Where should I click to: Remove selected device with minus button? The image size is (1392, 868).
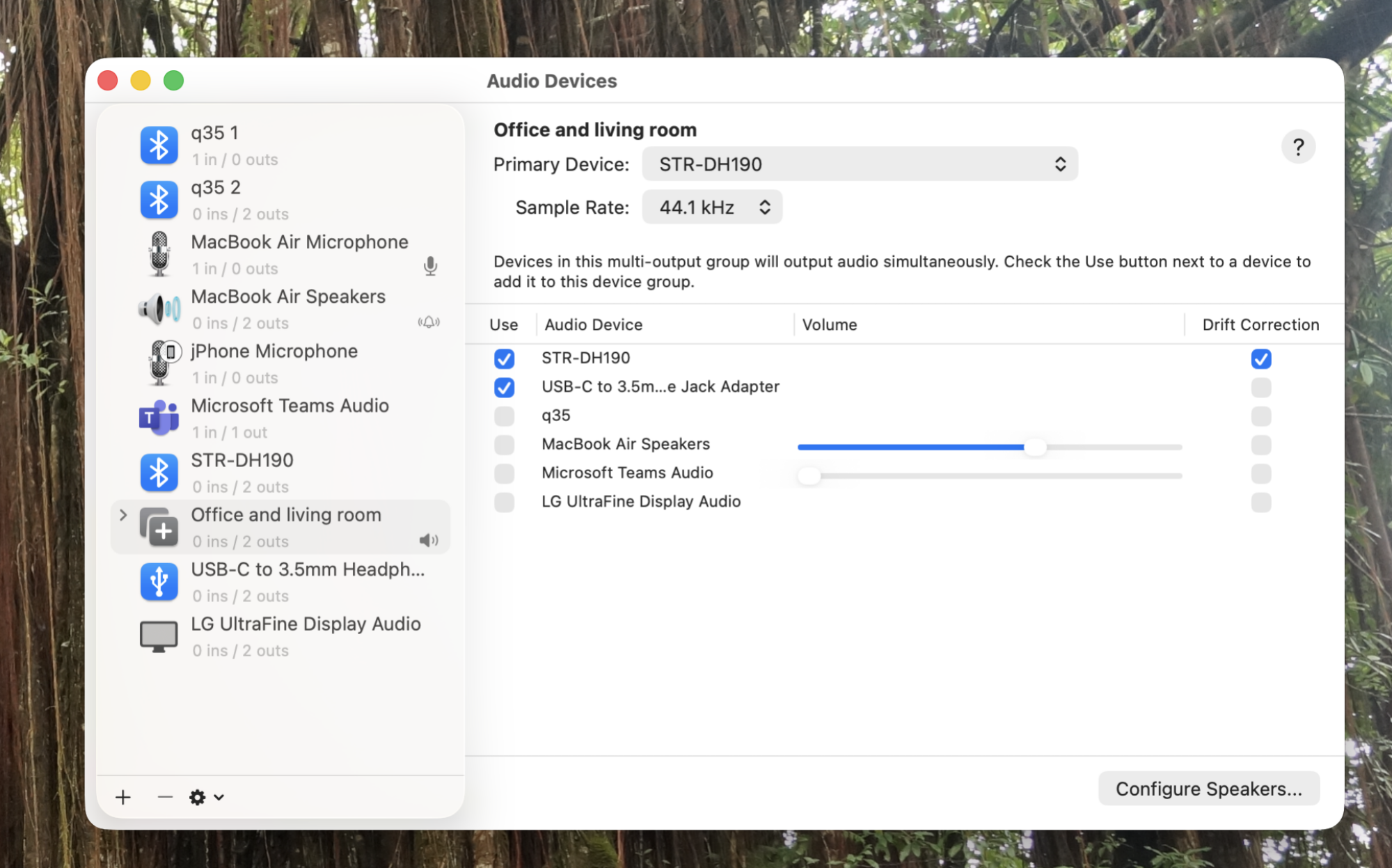[x=165, y=796]
